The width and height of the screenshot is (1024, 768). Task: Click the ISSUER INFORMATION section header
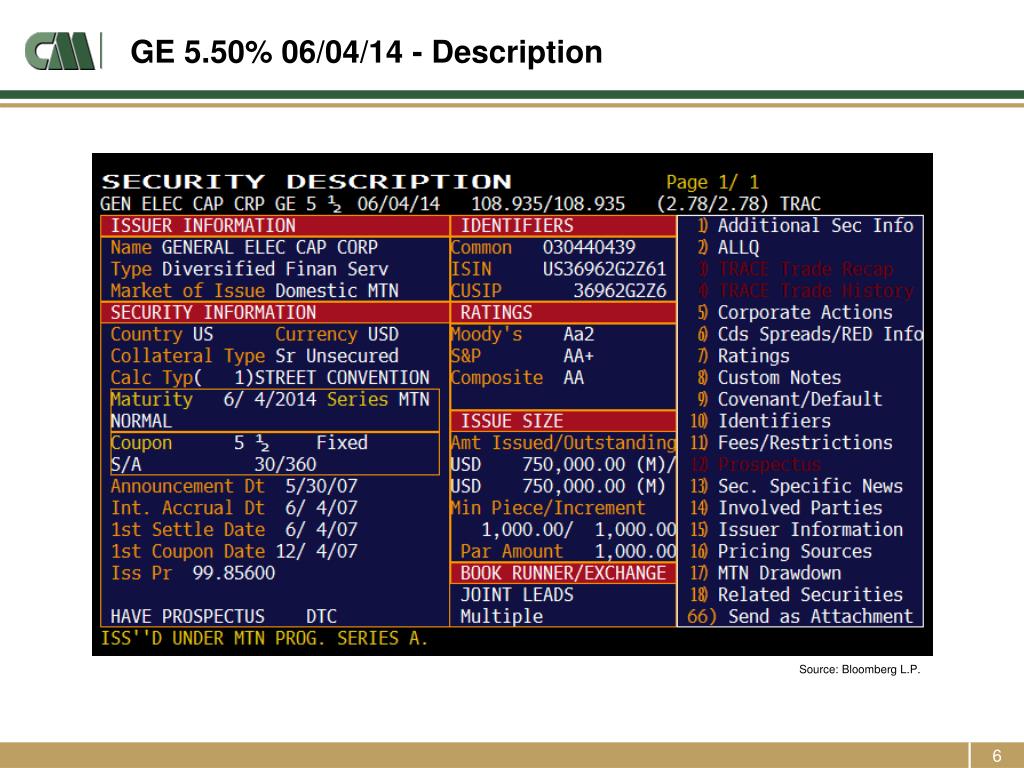pos(275,225)
